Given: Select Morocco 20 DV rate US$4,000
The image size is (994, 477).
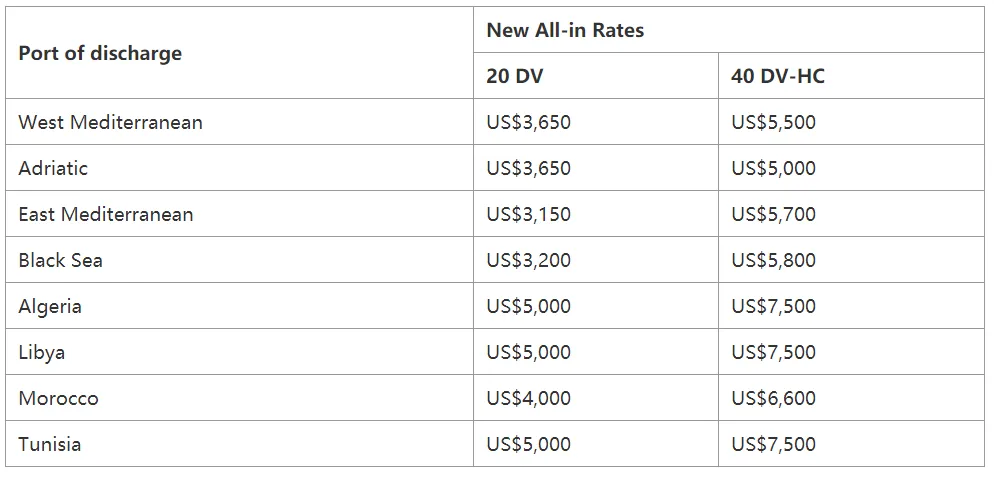Looking at the screenshot, I should (x=528, y=398).
